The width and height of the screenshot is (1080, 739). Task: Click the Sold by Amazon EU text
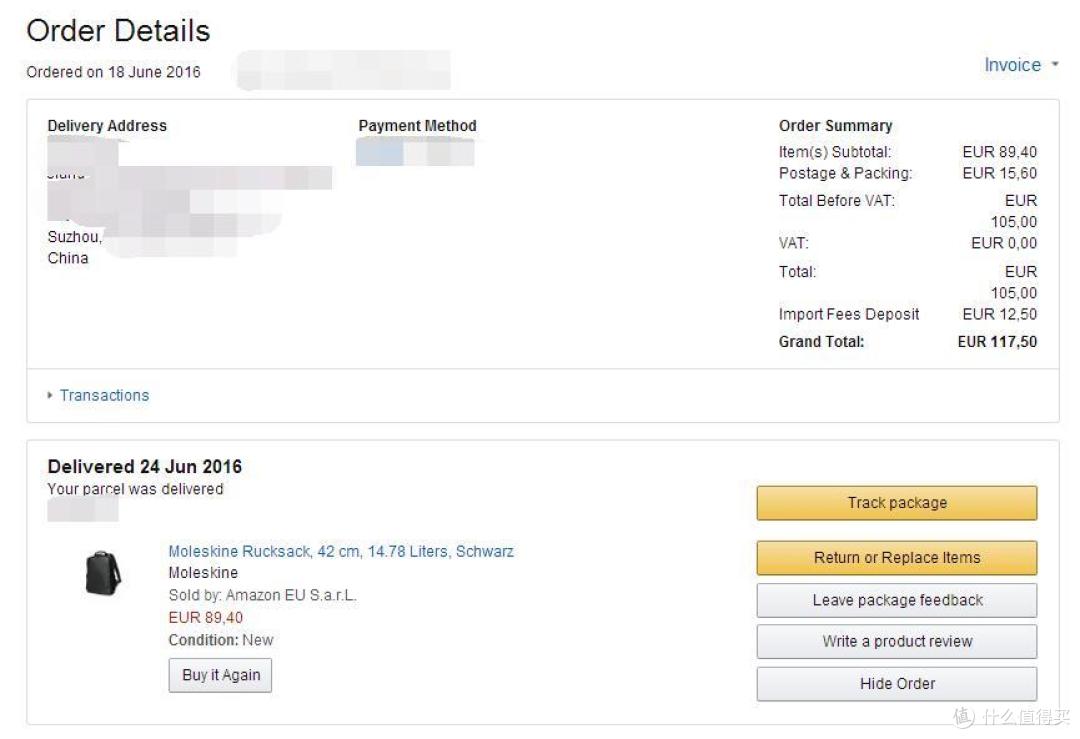[262, 596]
